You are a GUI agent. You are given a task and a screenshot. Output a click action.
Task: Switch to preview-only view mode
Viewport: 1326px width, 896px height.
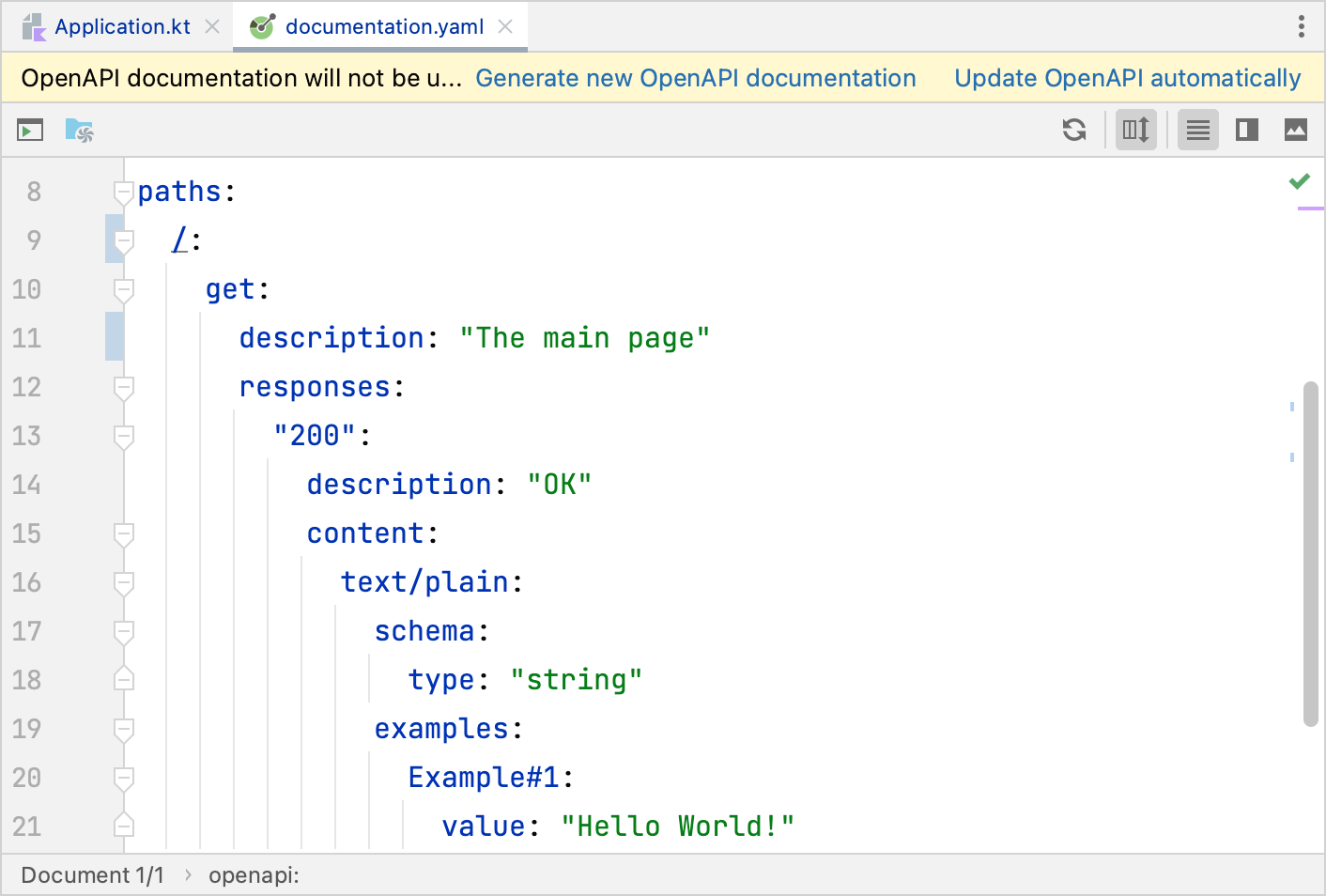(1296, 130)
